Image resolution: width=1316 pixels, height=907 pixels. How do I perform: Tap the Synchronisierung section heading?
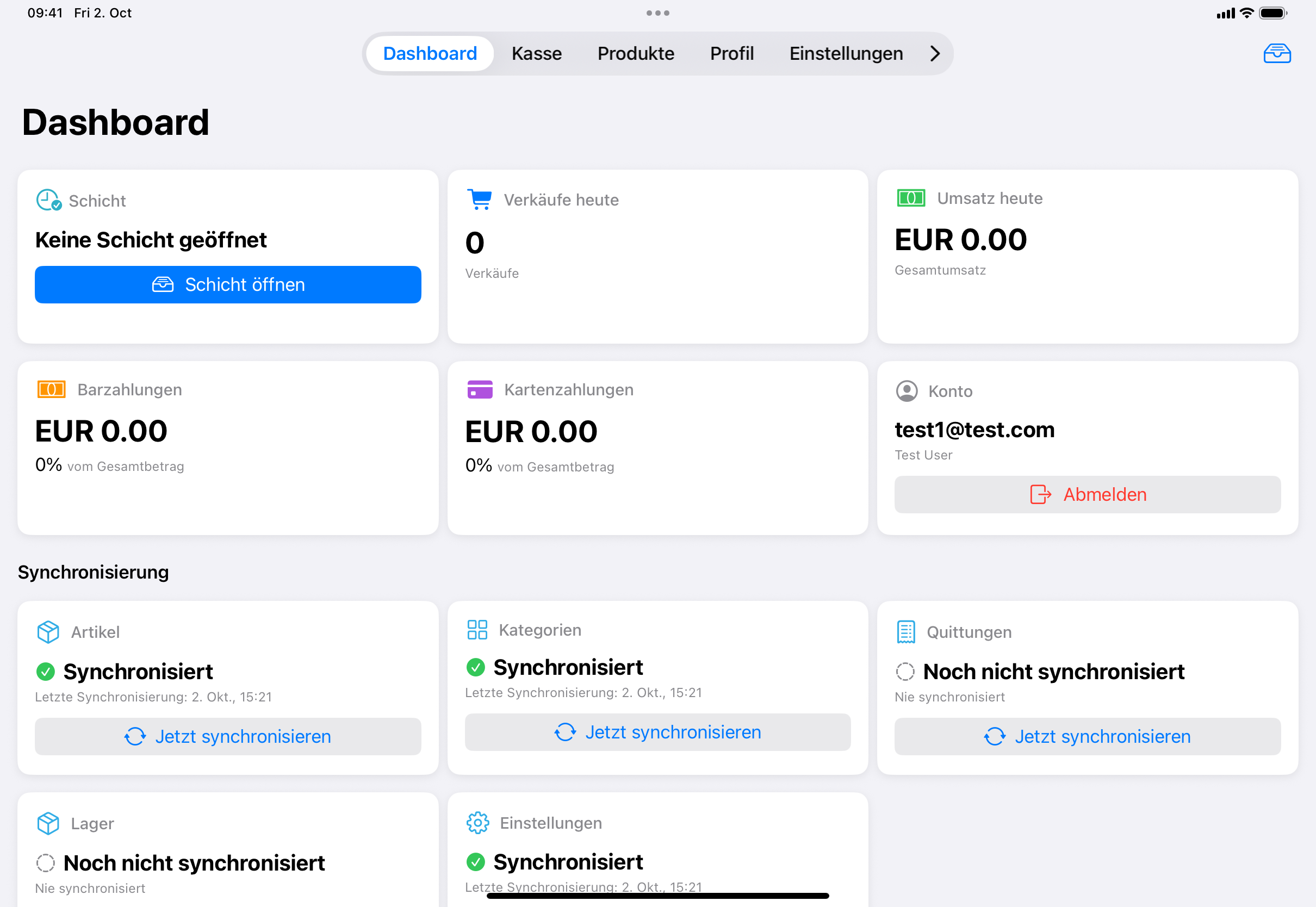click(x=93, y=571)
